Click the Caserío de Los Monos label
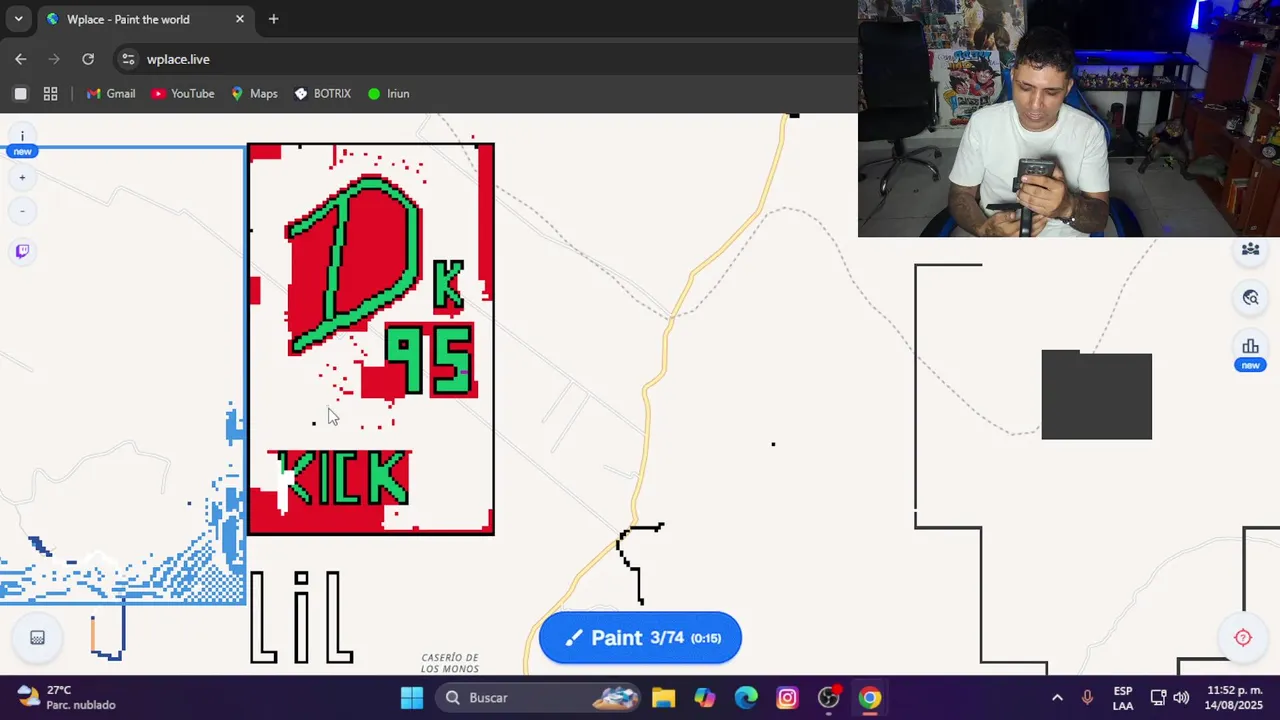The image size is (1280, 720). click(450, 663)
